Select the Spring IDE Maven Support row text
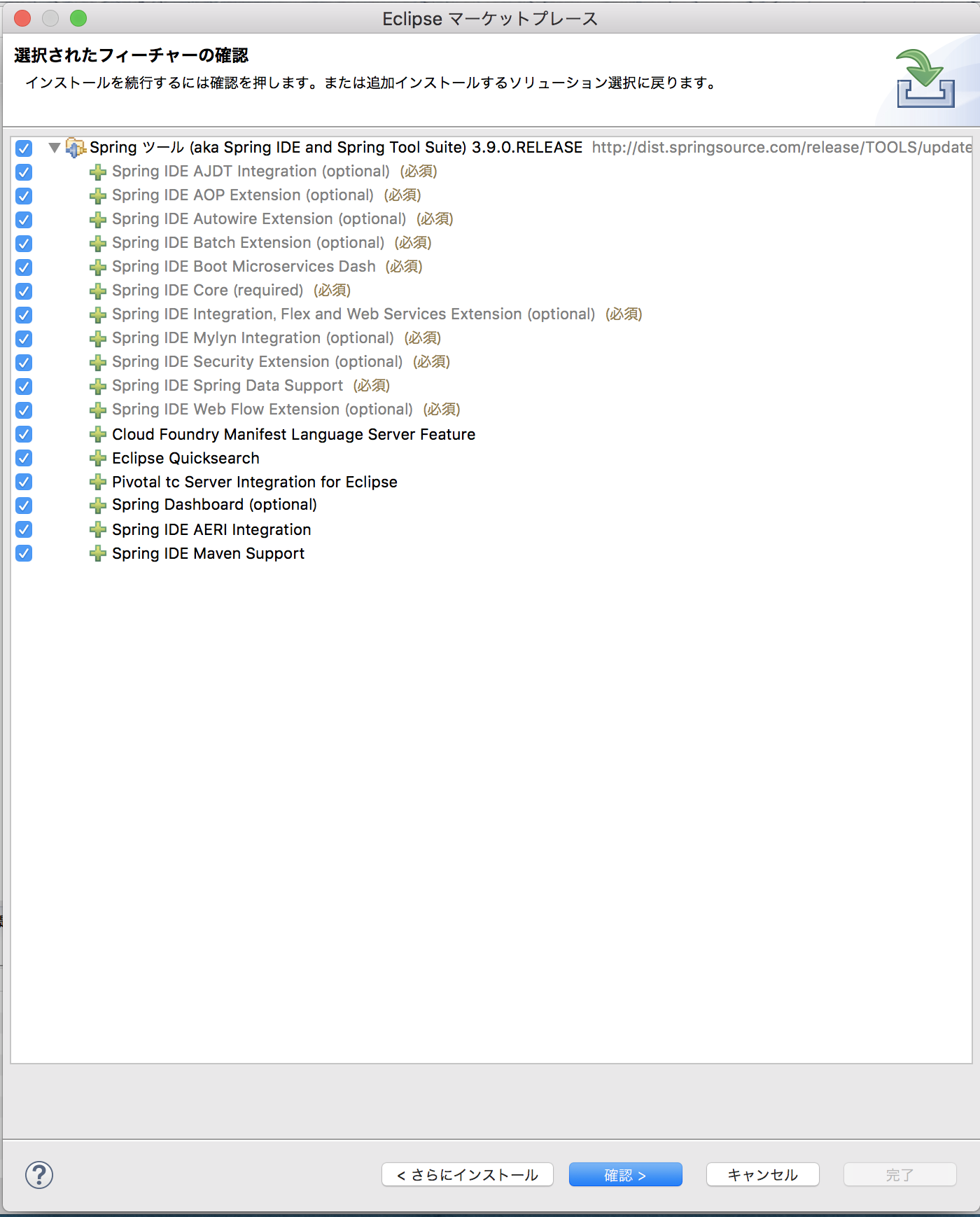The width and height of the screenshot is (980, 1217). (208, 553)
